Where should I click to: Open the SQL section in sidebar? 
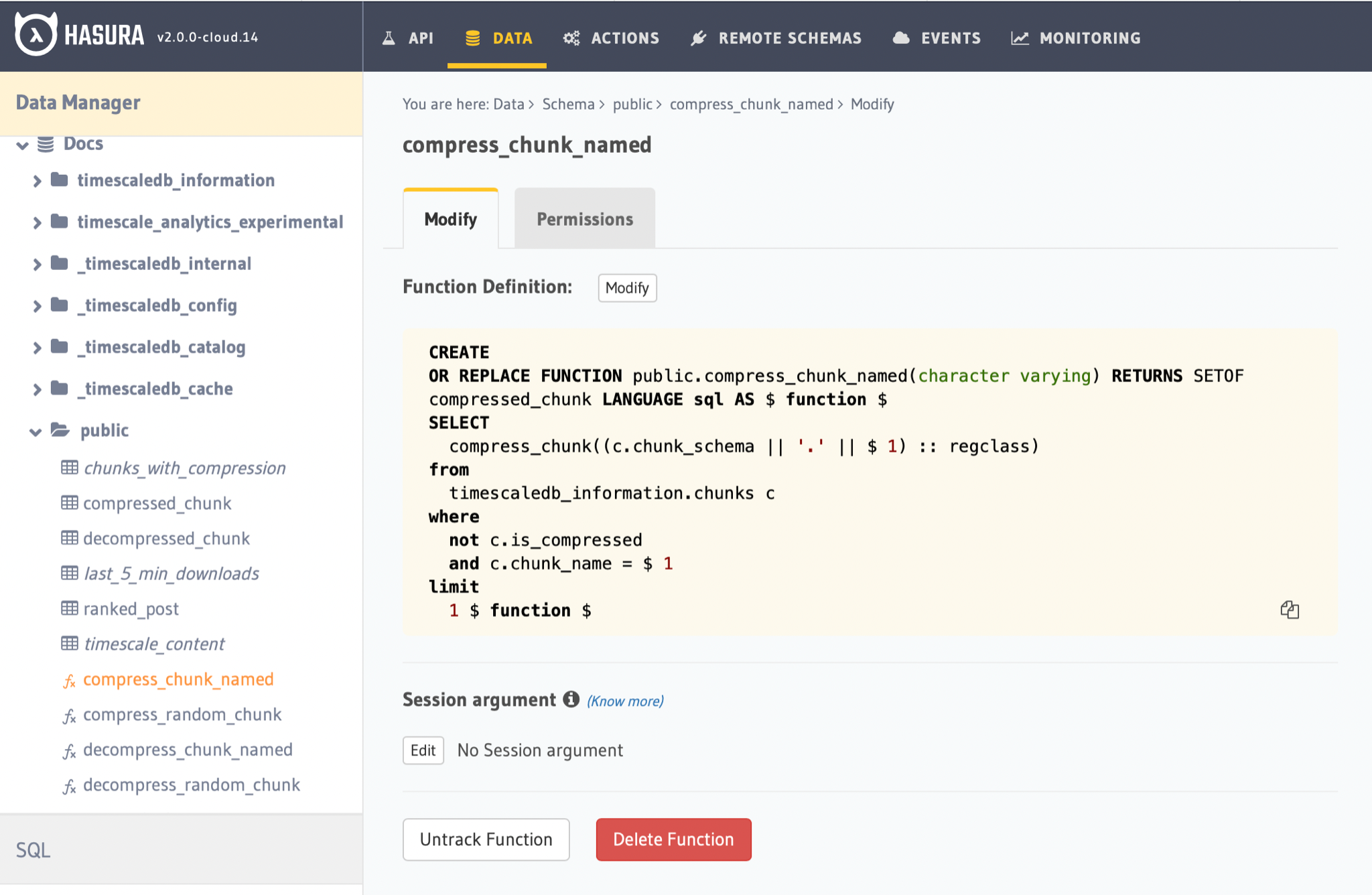181,849
